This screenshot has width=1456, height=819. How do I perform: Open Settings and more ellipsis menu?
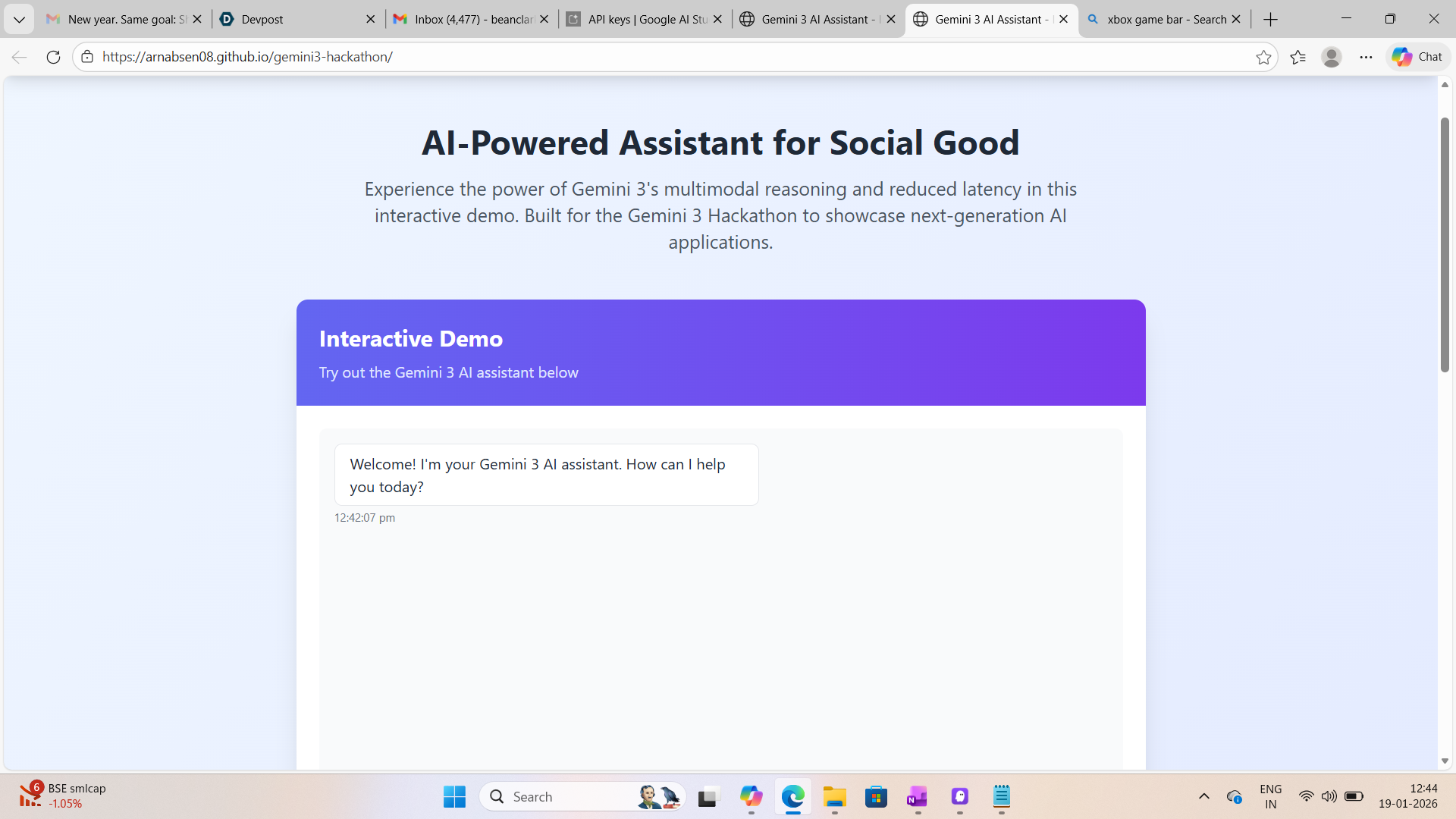tap(1366, 57)
